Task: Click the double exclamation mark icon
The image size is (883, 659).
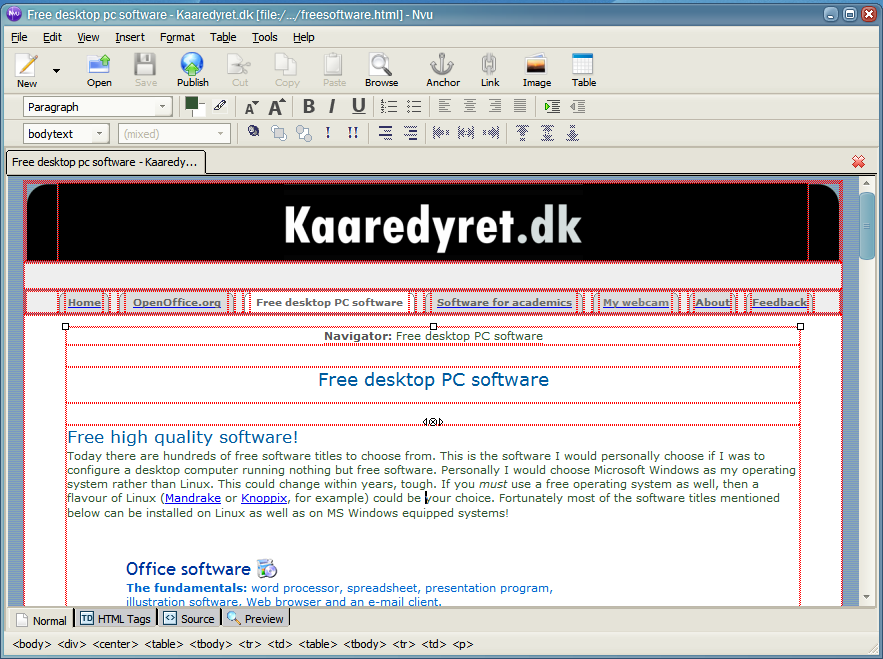Action: [353, 133]
